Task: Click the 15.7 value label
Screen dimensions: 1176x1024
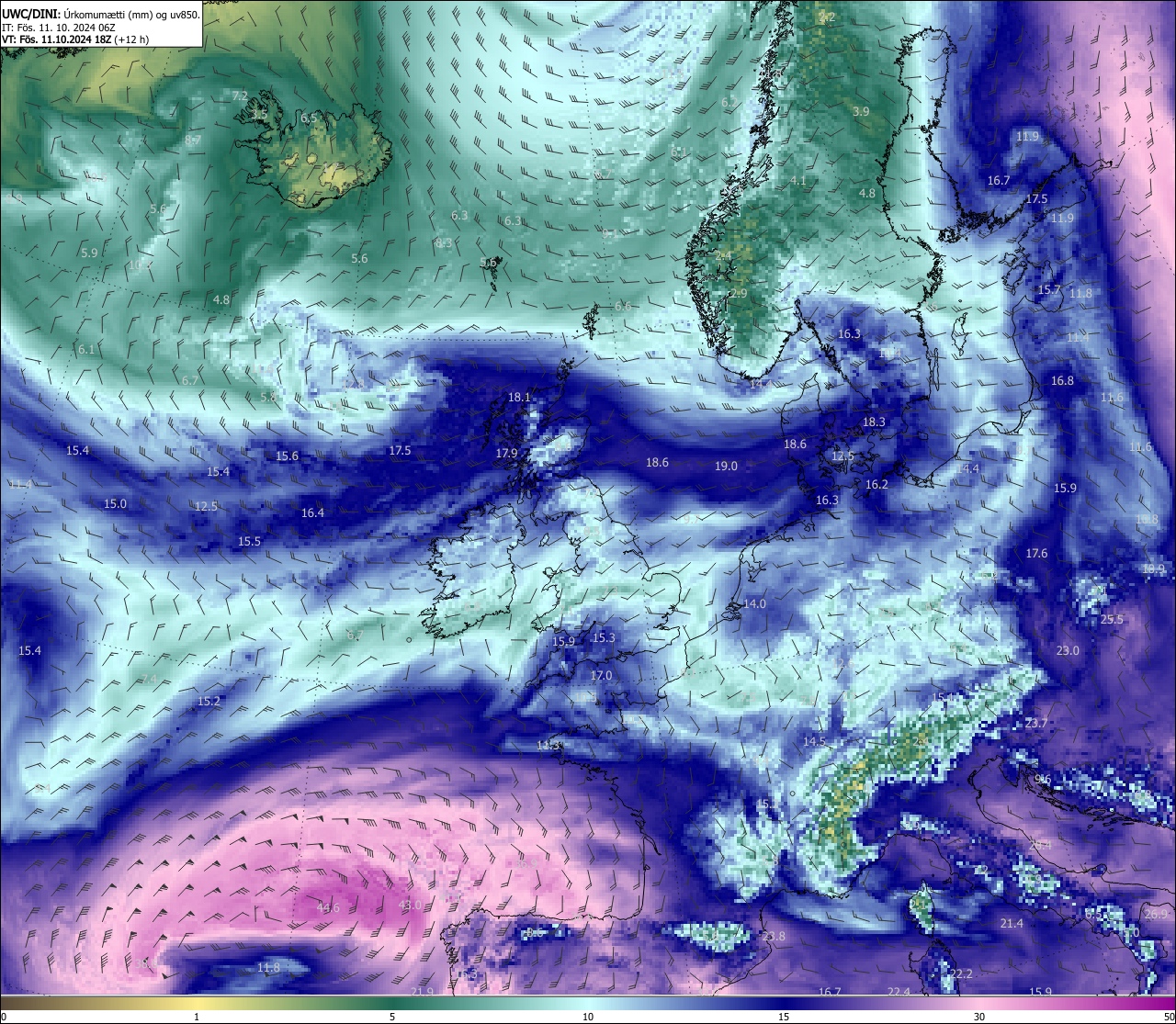Action: [x=1048, y=289]
